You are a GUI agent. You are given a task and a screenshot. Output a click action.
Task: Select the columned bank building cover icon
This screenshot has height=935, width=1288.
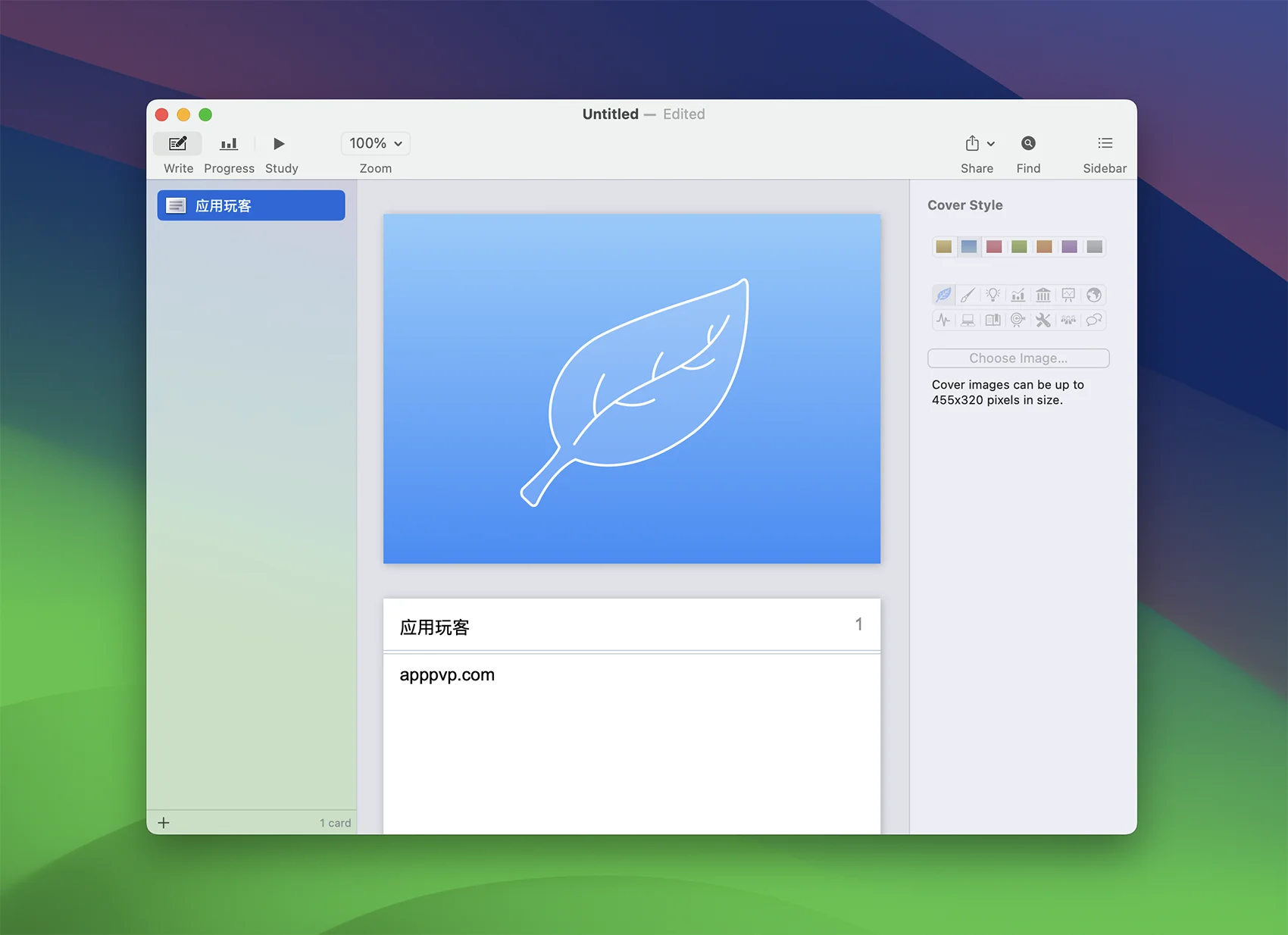(1043, 295)
